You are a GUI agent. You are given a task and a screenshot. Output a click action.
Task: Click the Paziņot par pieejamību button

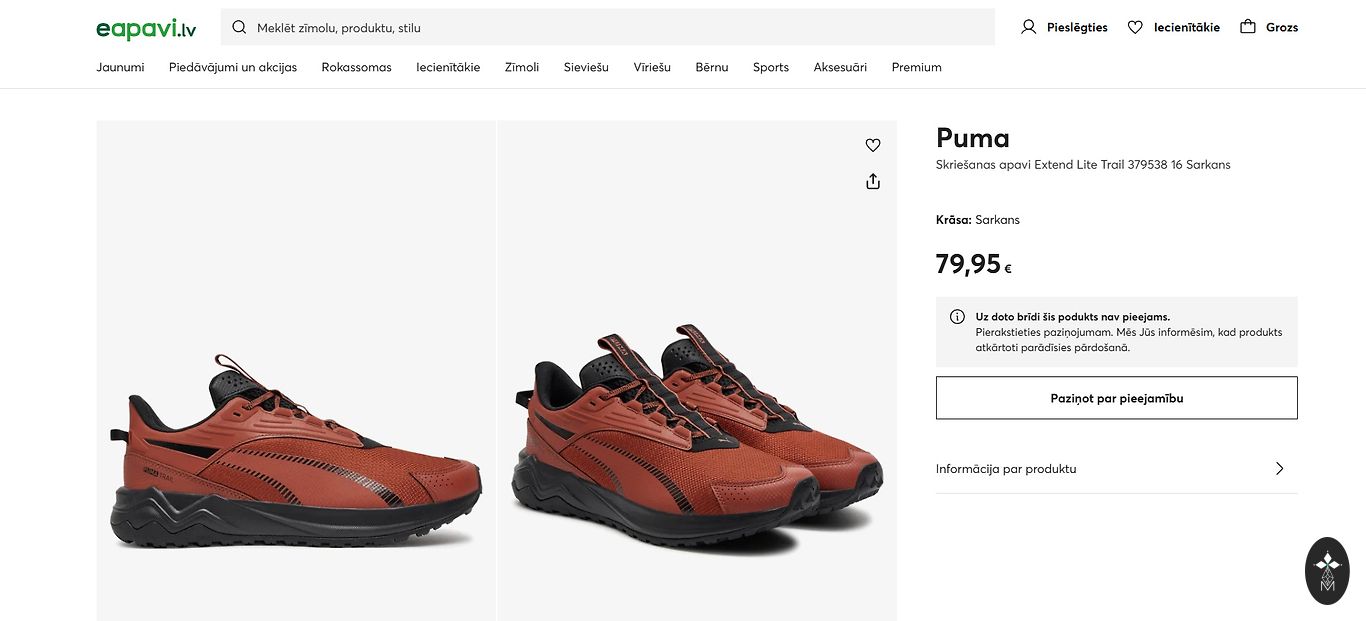click(1116, 398)
